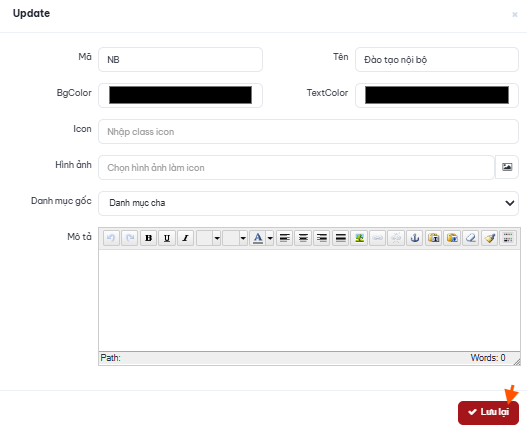Click the cleanup code brush icon
This screenshot has width=527, height=430.
coord(489,238)
